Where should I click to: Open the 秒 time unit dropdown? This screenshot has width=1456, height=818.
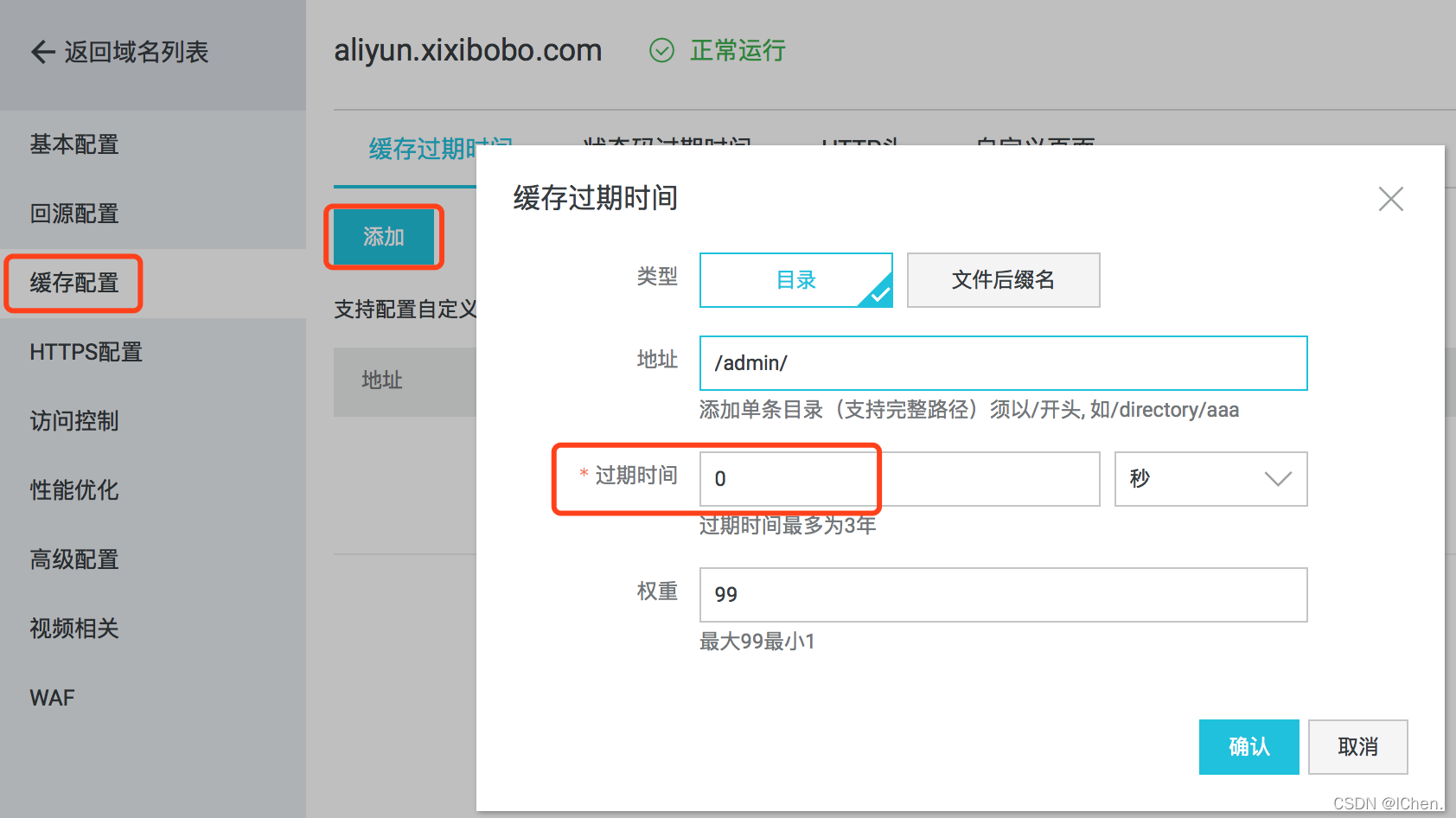pyautogui.click(x=1210, y=479)
